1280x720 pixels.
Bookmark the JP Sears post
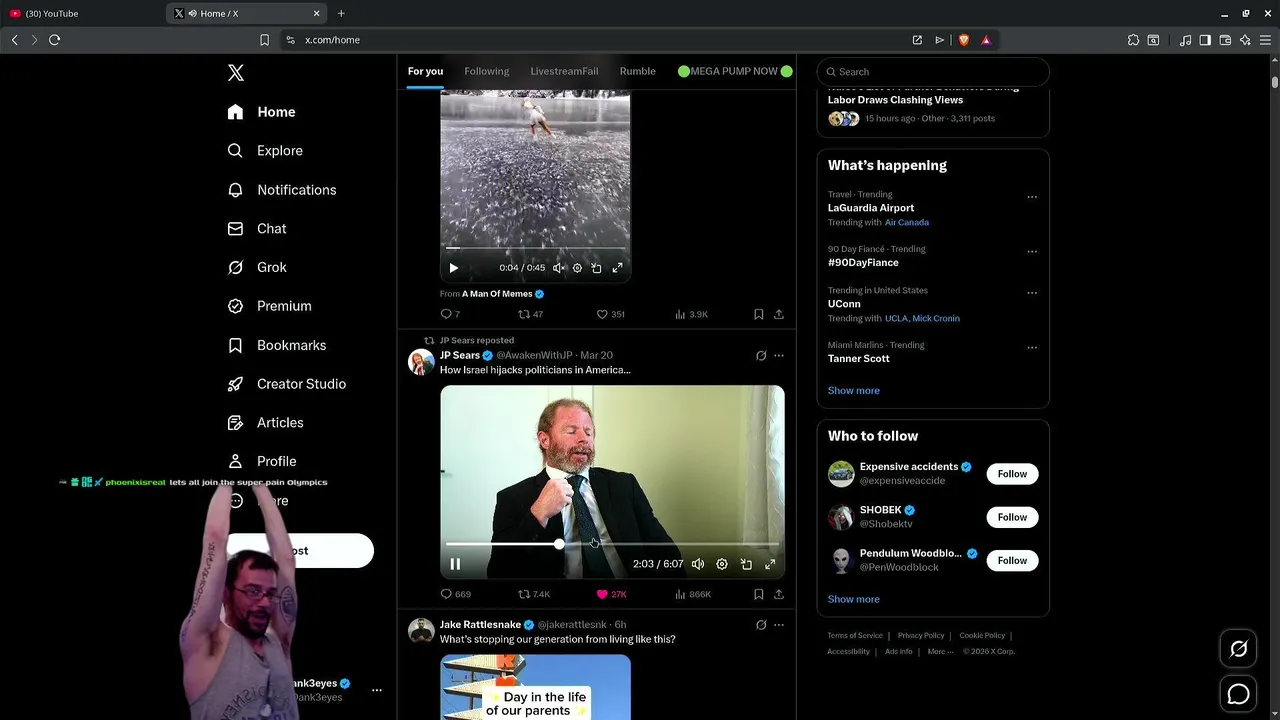point(758,594)
